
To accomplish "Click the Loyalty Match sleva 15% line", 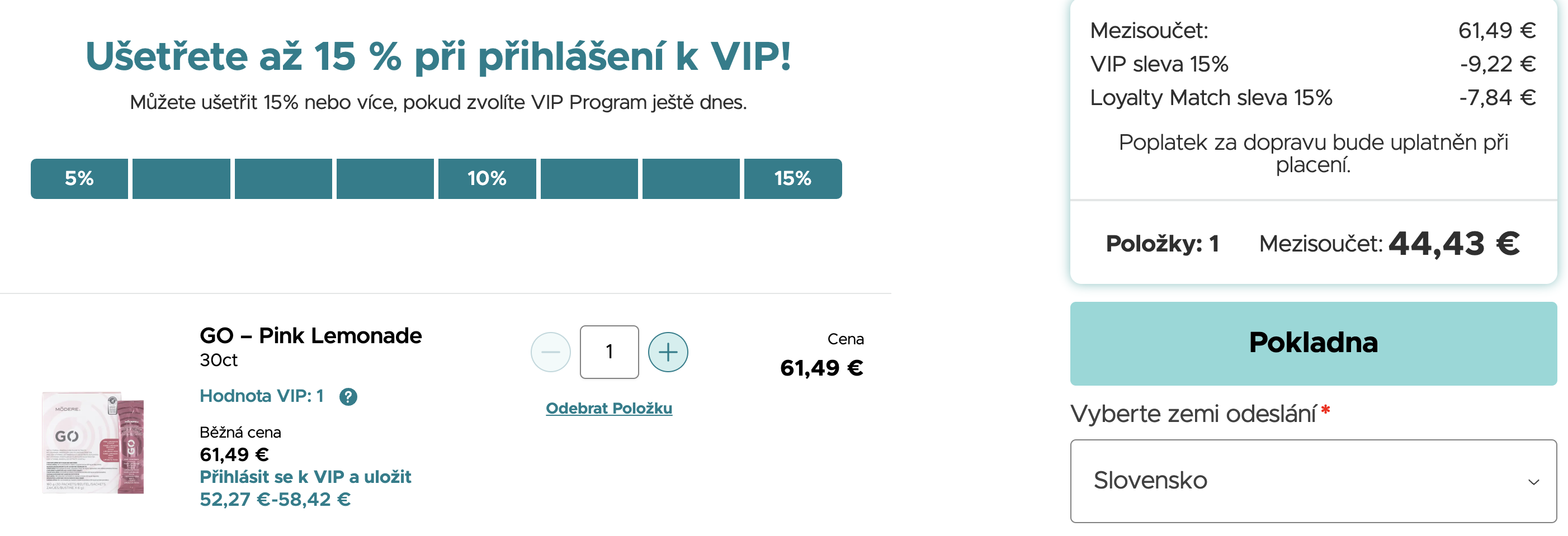I will click(x=1211, y=97).
